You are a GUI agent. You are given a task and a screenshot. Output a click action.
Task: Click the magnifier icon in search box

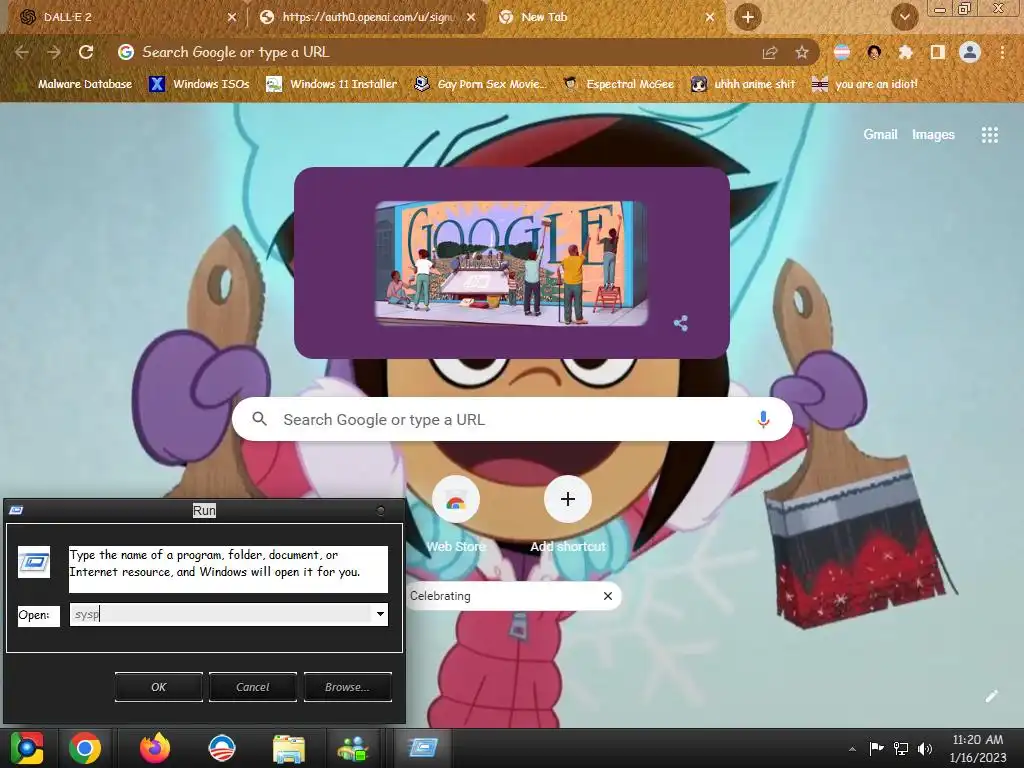259,419
